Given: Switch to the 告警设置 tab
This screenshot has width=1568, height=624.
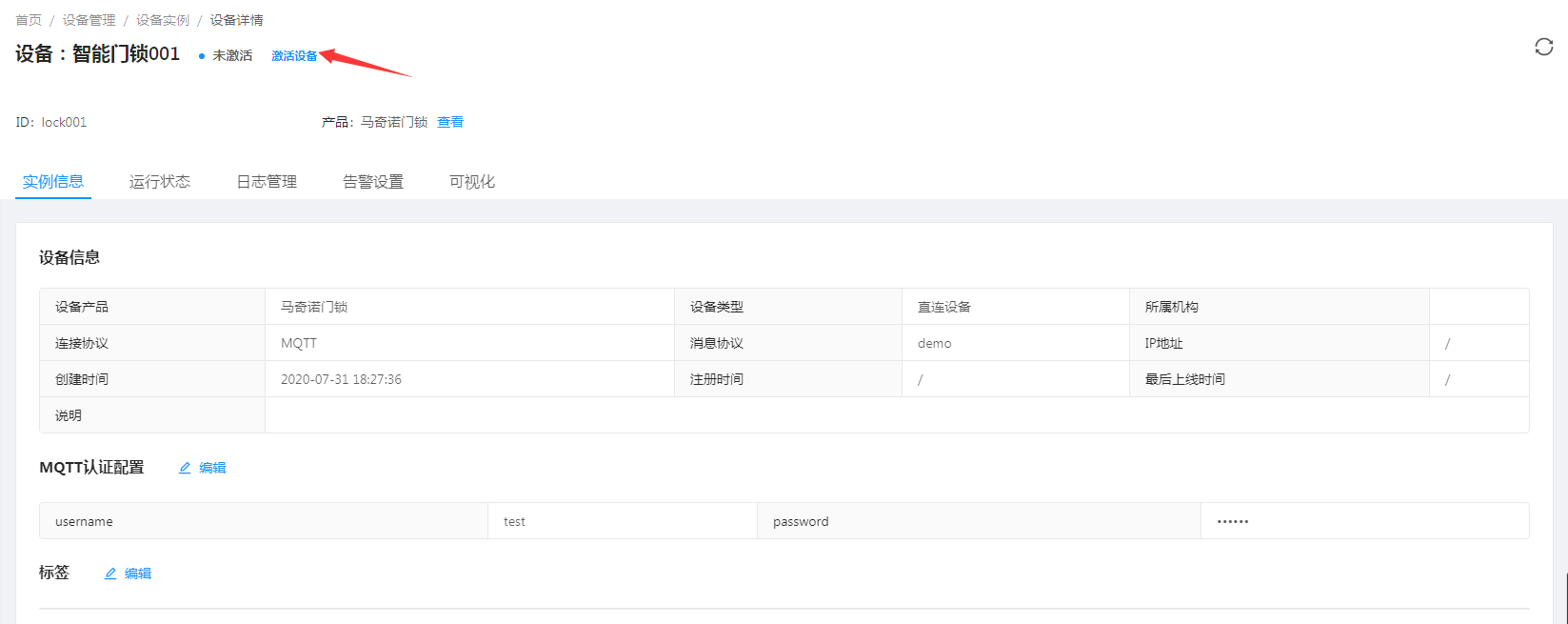Looking at the screenshot, I should click(x=373, y=182).
